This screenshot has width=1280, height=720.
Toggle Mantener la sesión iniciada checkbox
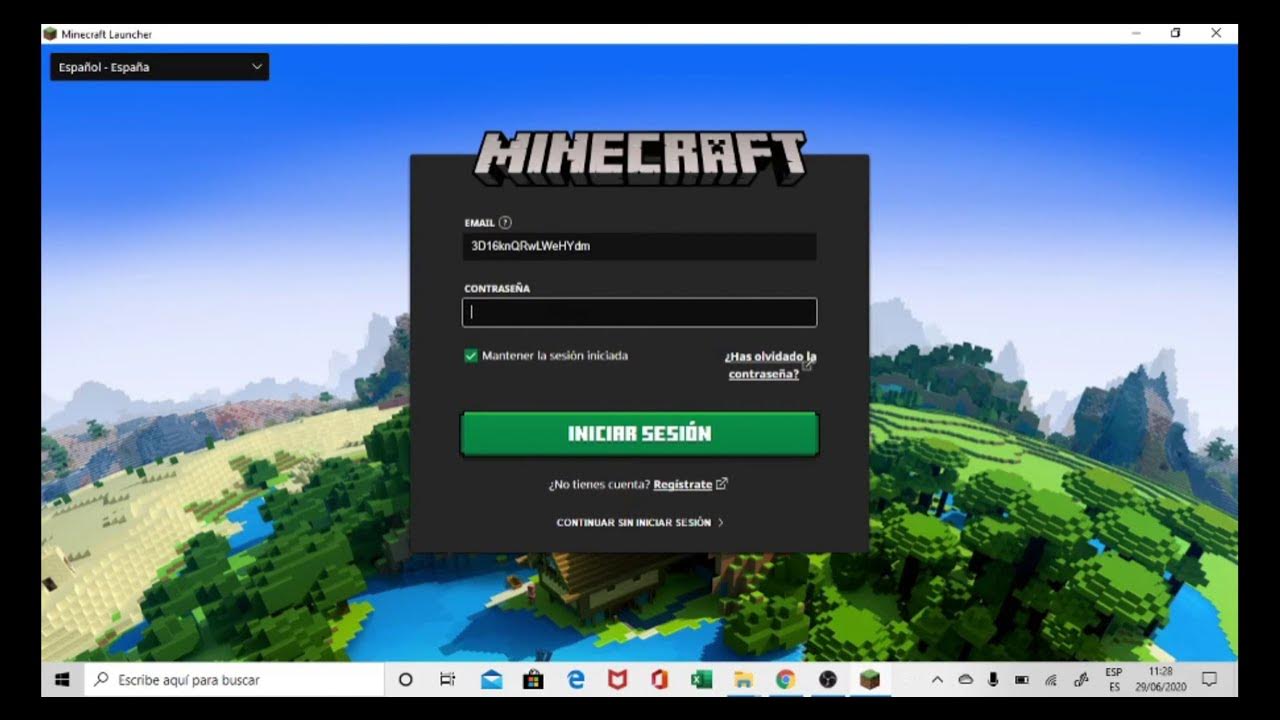click(x=471, y=356)
